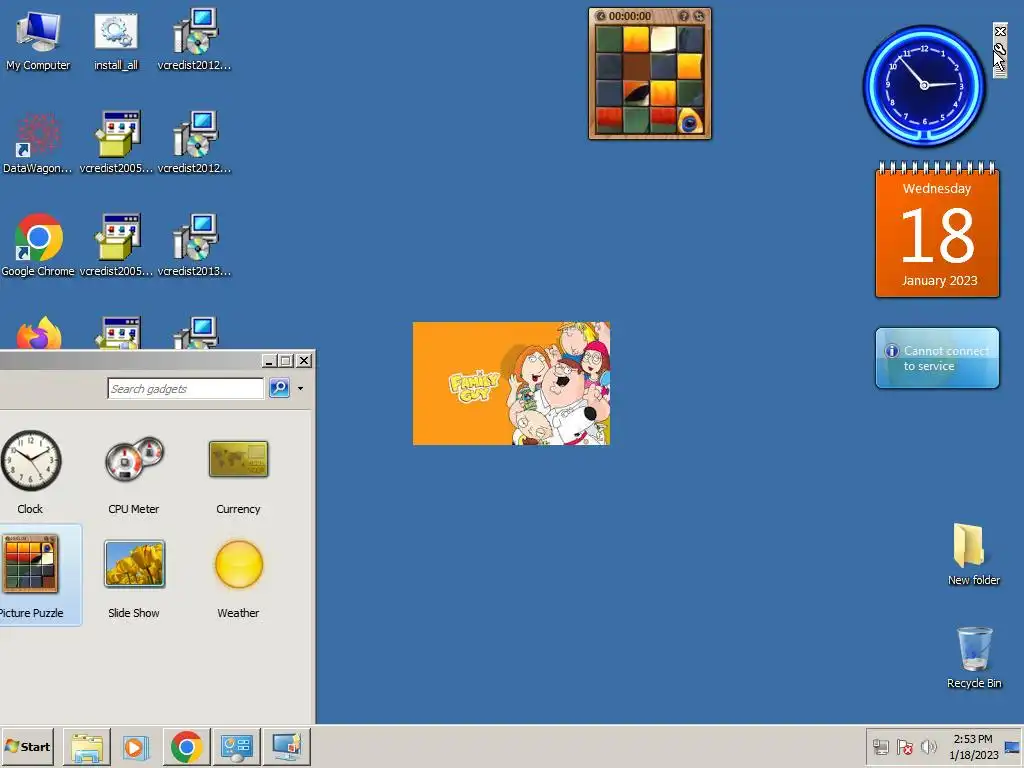Click the white puzzle tile
Image resolution: width=1024 pixels, height=768 pixels.
[x=662, y=39]
